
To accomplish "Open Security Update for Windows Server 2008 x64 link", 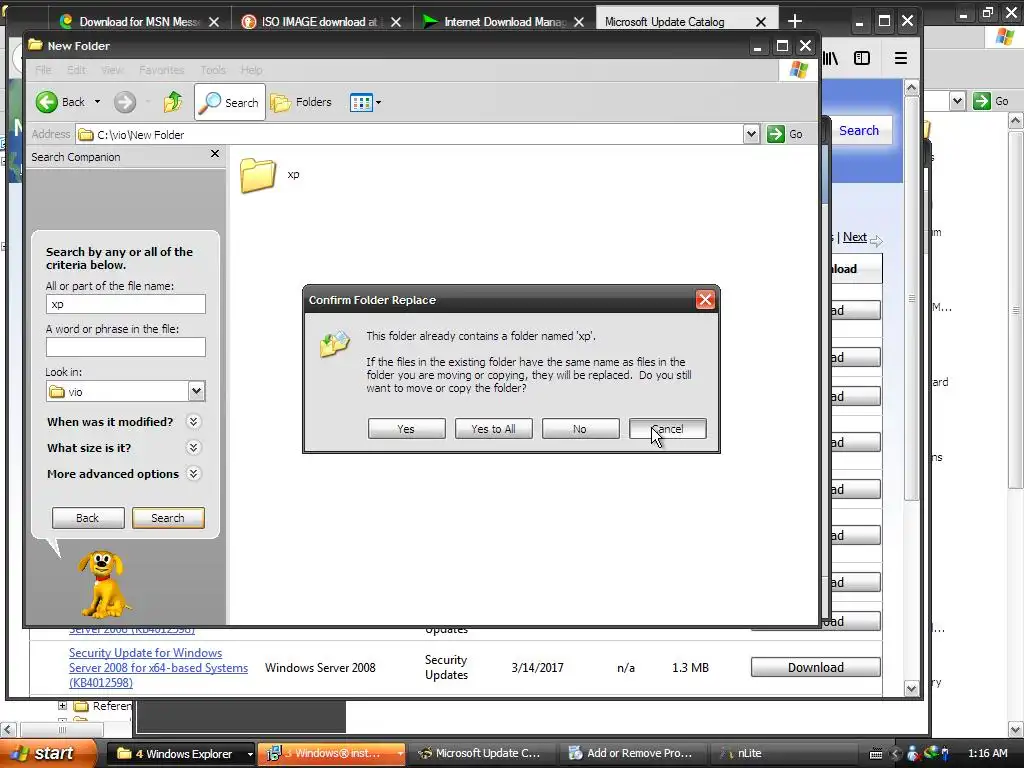I will 158,667.
